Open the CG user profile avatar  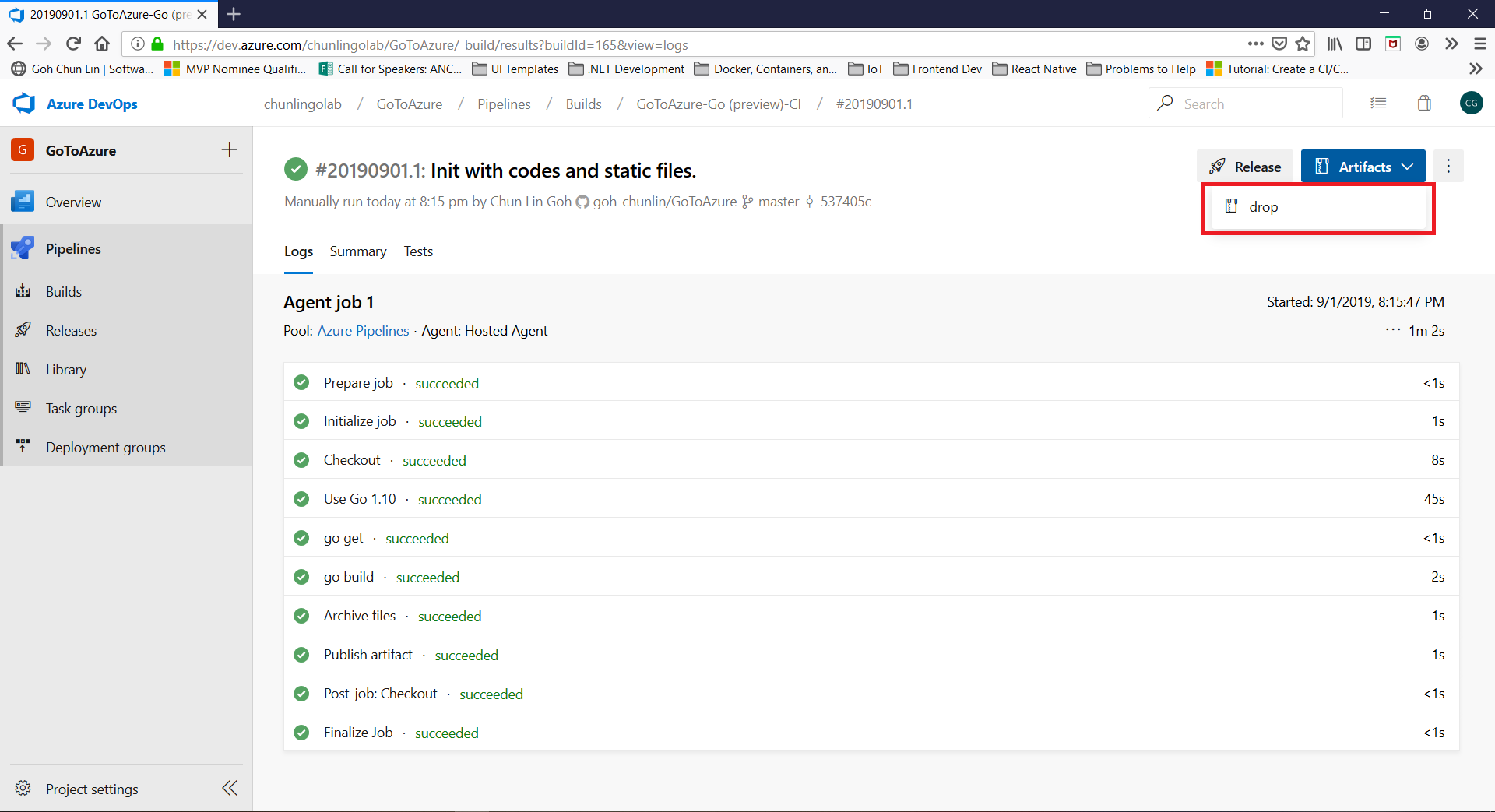(x=1471, y=103)
